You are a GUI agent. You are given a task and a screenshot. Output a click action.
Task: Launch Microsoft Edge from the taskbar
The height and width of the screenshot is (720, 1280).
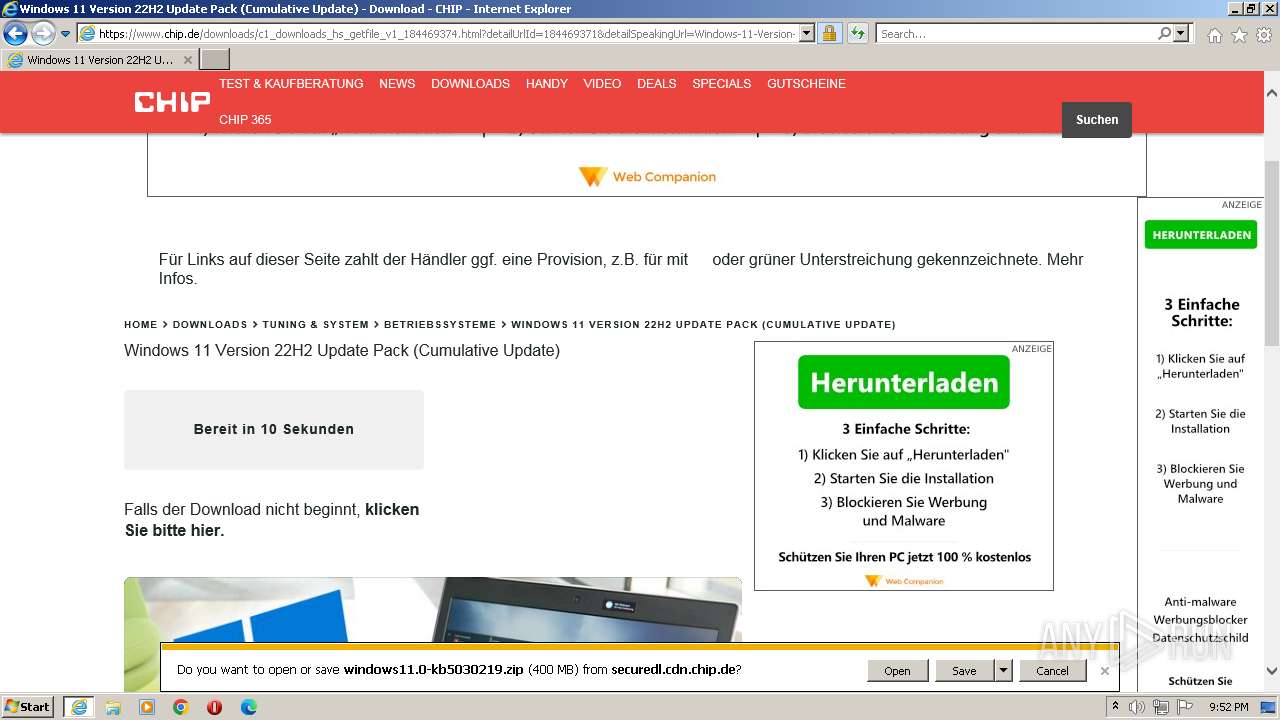pos(249,707)
